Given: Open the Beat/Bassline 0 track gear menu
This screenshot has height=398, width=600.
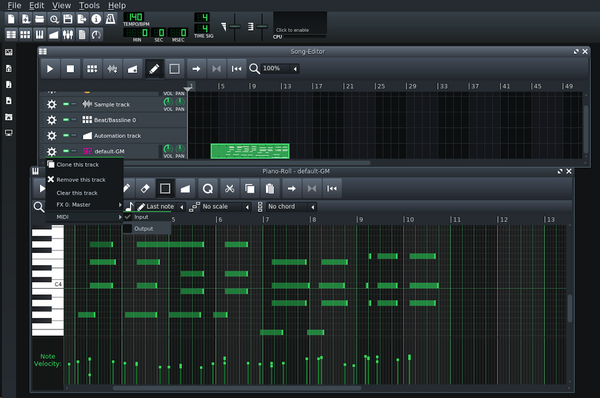Looking at the screenshot, I should (x=52, y=120).
